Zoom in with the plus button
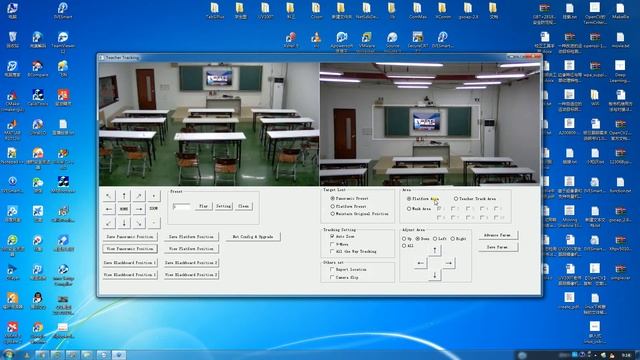The height and width of the screenshot is (360, 640). tap(154, 196)
